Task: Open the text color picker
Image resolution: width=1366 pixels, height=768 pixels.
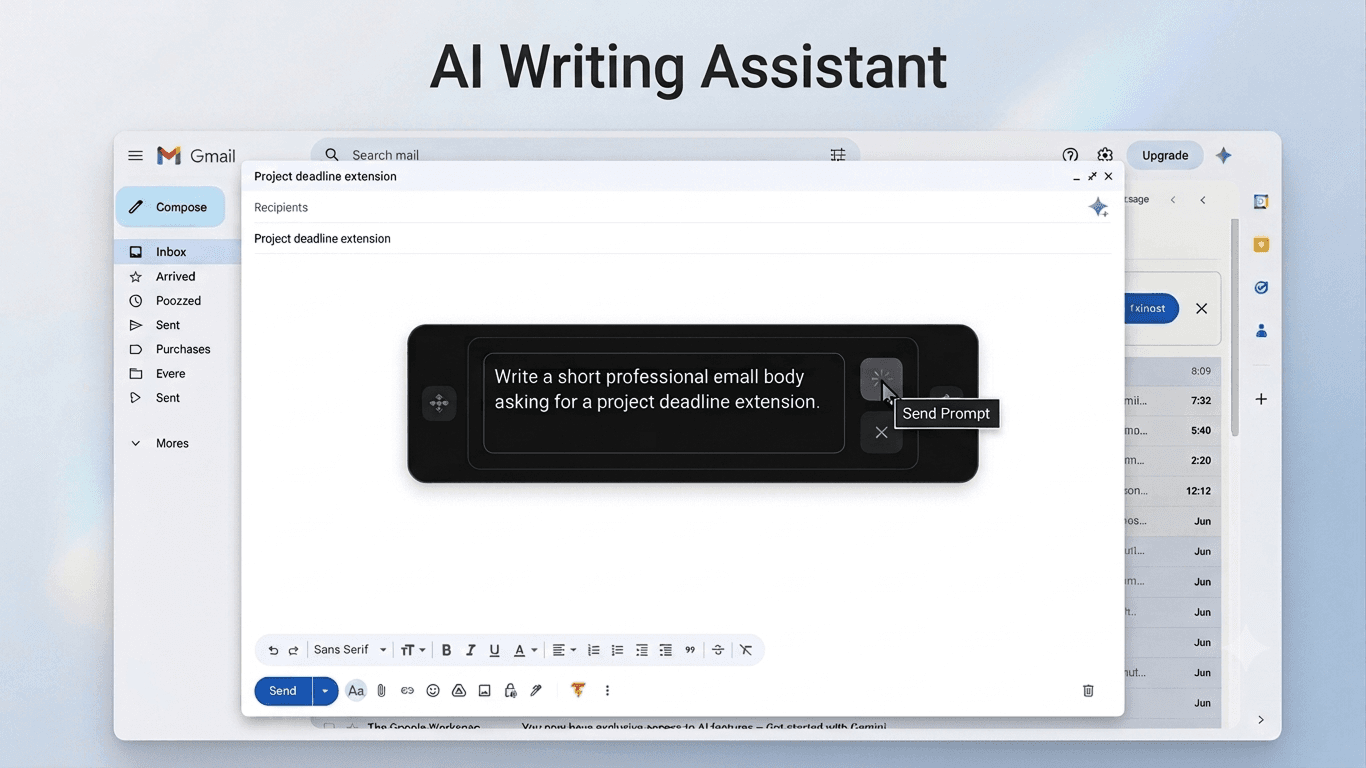Action: (x=525, y=650)
